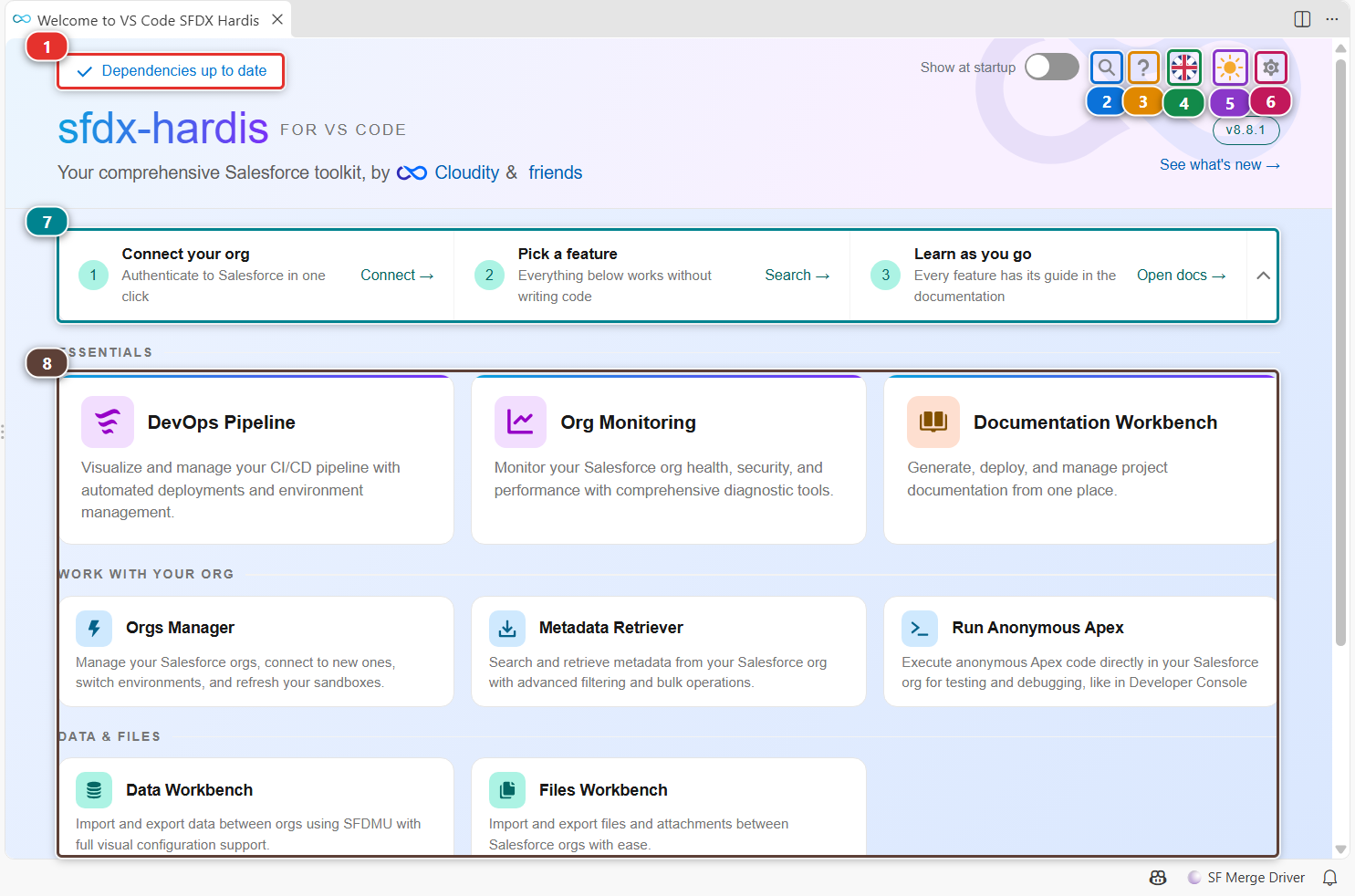Open the search icon in the header
The width and height of the screenshot is (1355, 896).
[x=1107, y=68]
